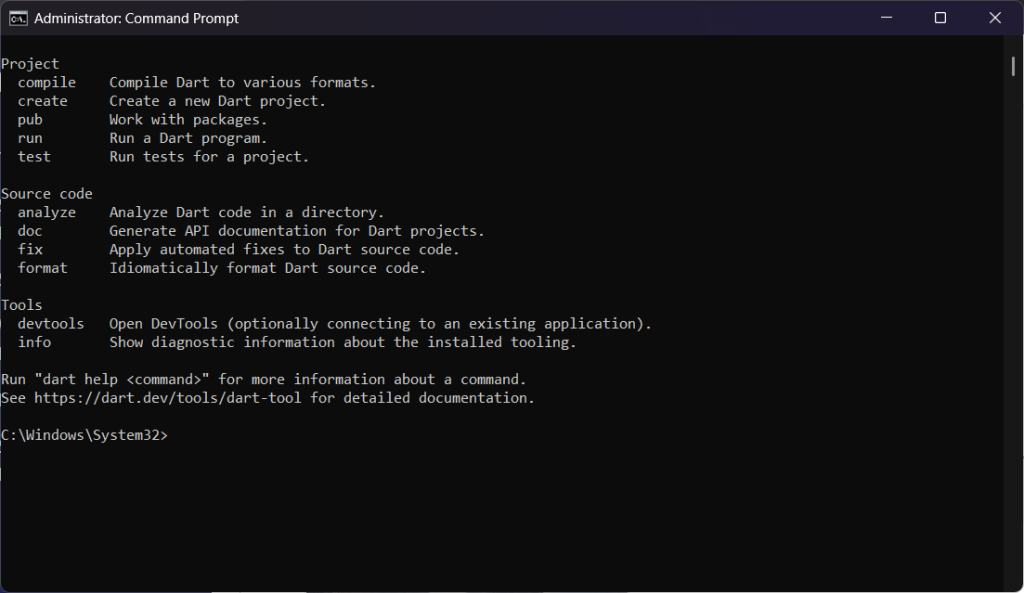1024x593 pixels.
Task: Click the "create" command name
Action: point(42,101)
